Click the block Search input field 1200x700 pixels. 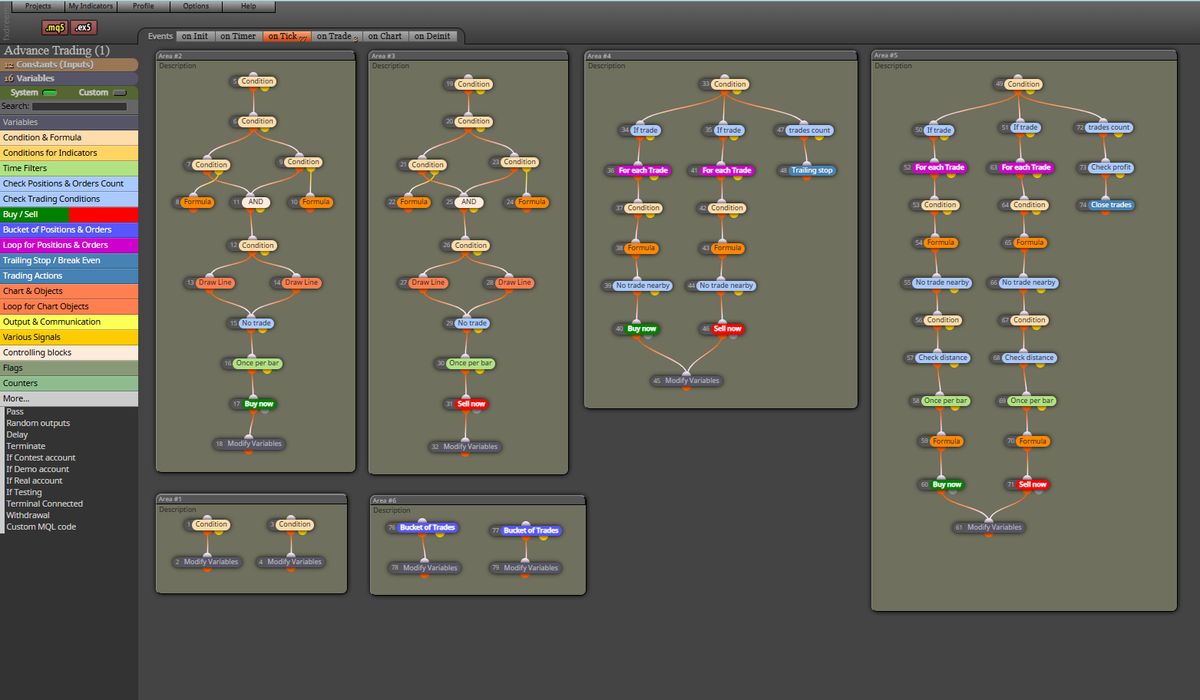pos(79,106)
